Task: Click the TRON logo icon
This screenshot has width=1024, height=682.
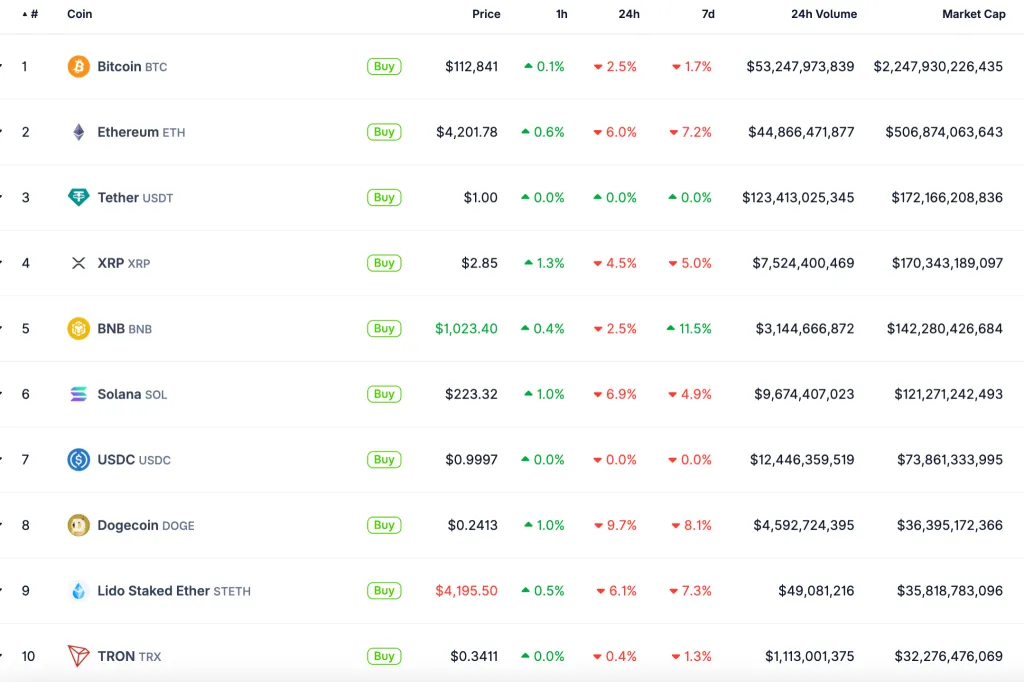Action: coord(78,656)
